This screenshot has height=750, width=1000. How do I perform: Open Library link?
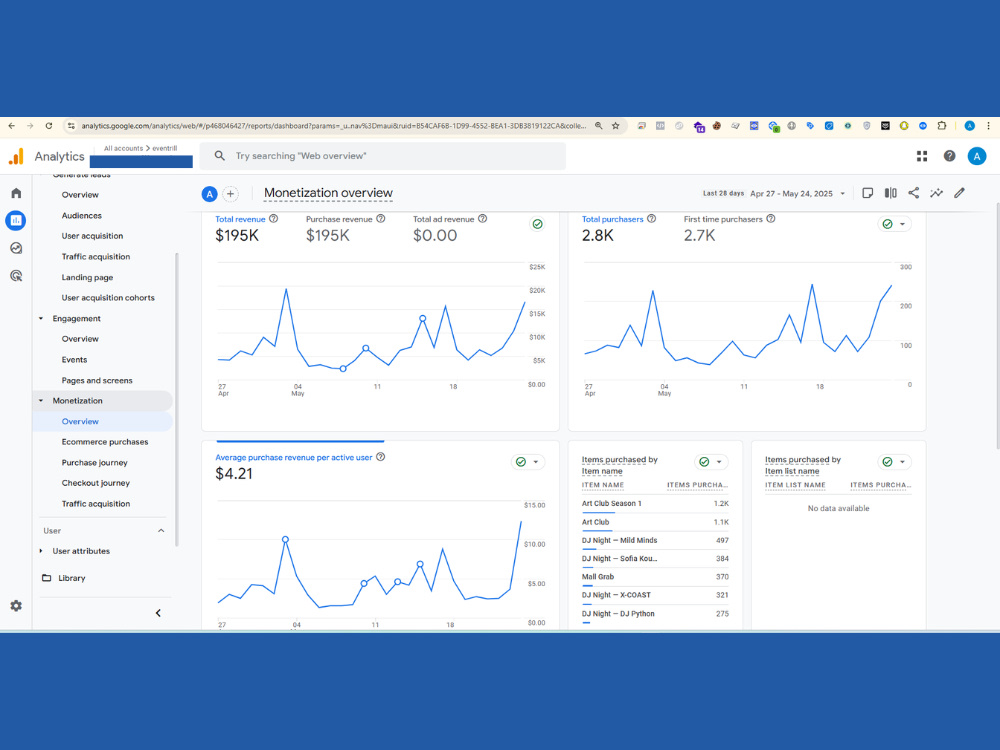71,578
